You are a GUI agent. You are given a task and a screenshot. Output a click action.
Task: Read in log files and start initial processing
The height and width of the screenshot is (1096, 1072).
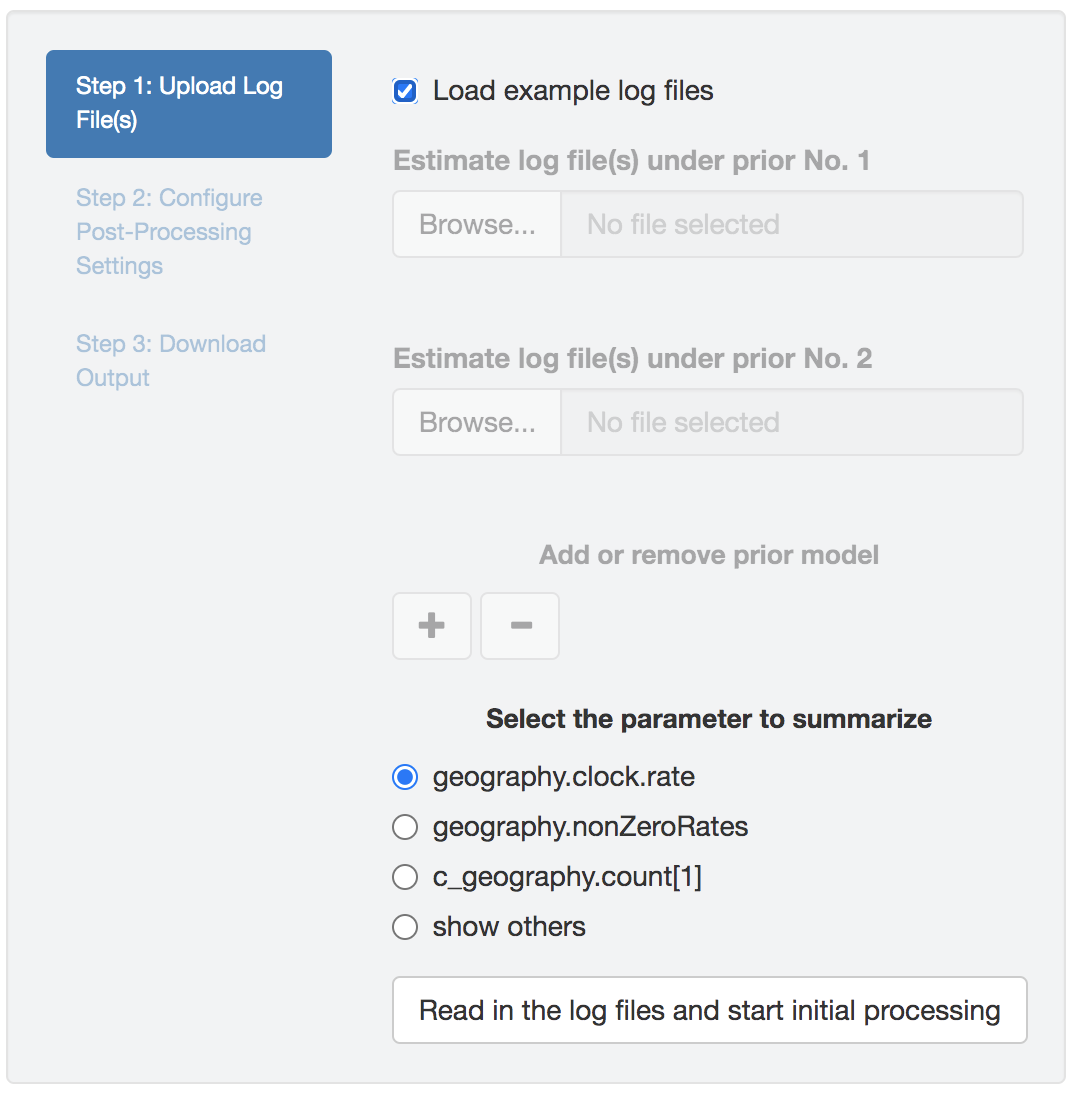point(709,1010)
